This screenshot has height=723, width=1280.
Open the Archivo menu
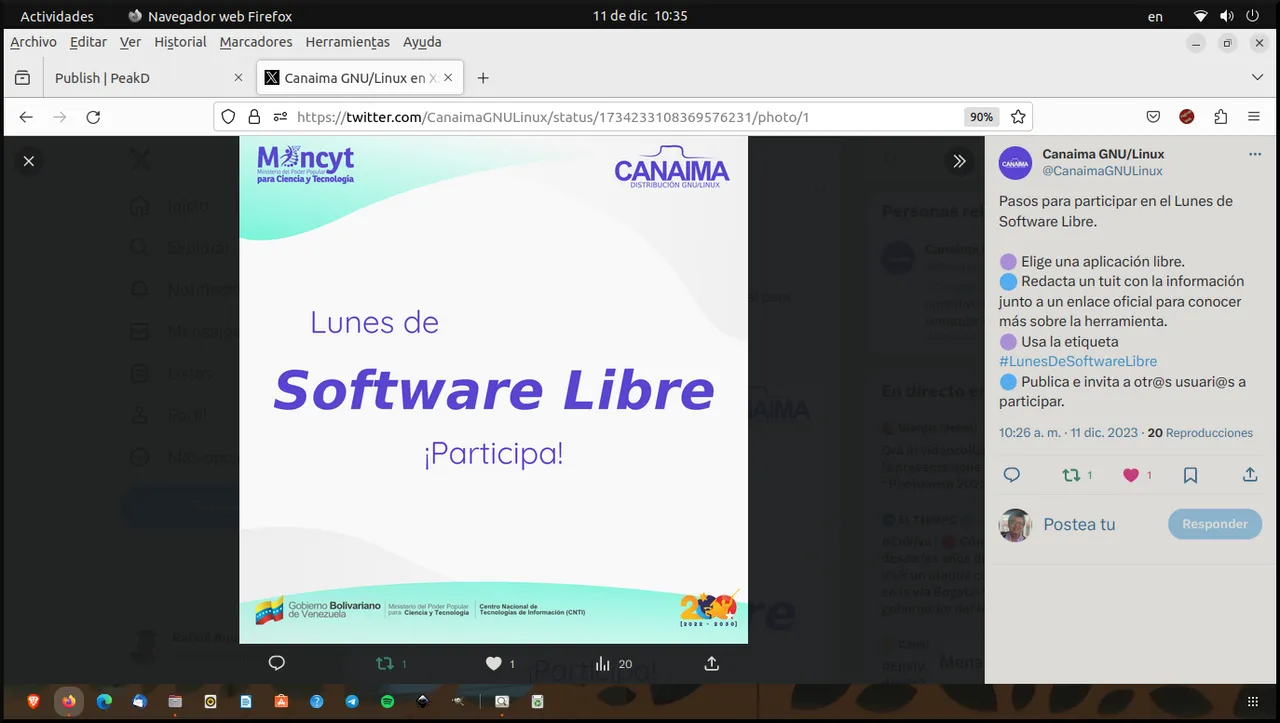[x=33, y=42]
